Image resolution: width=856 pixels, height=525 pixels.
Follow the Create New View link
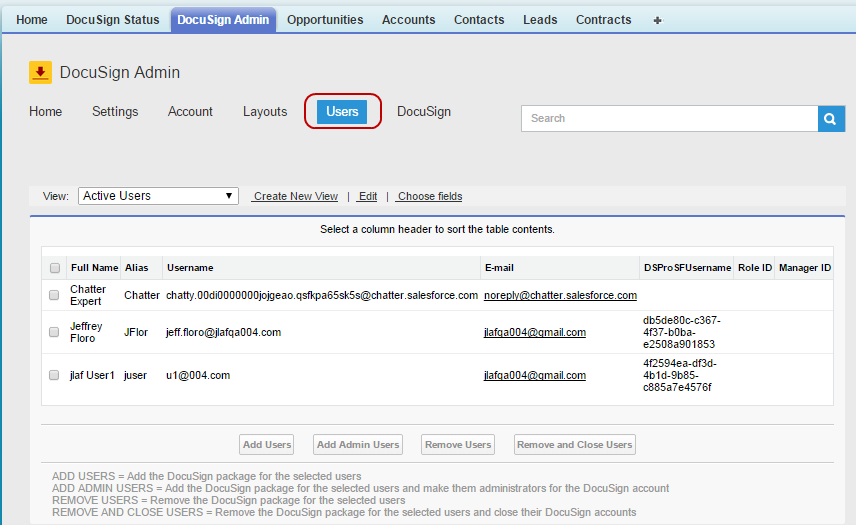[x=295, y=197]
